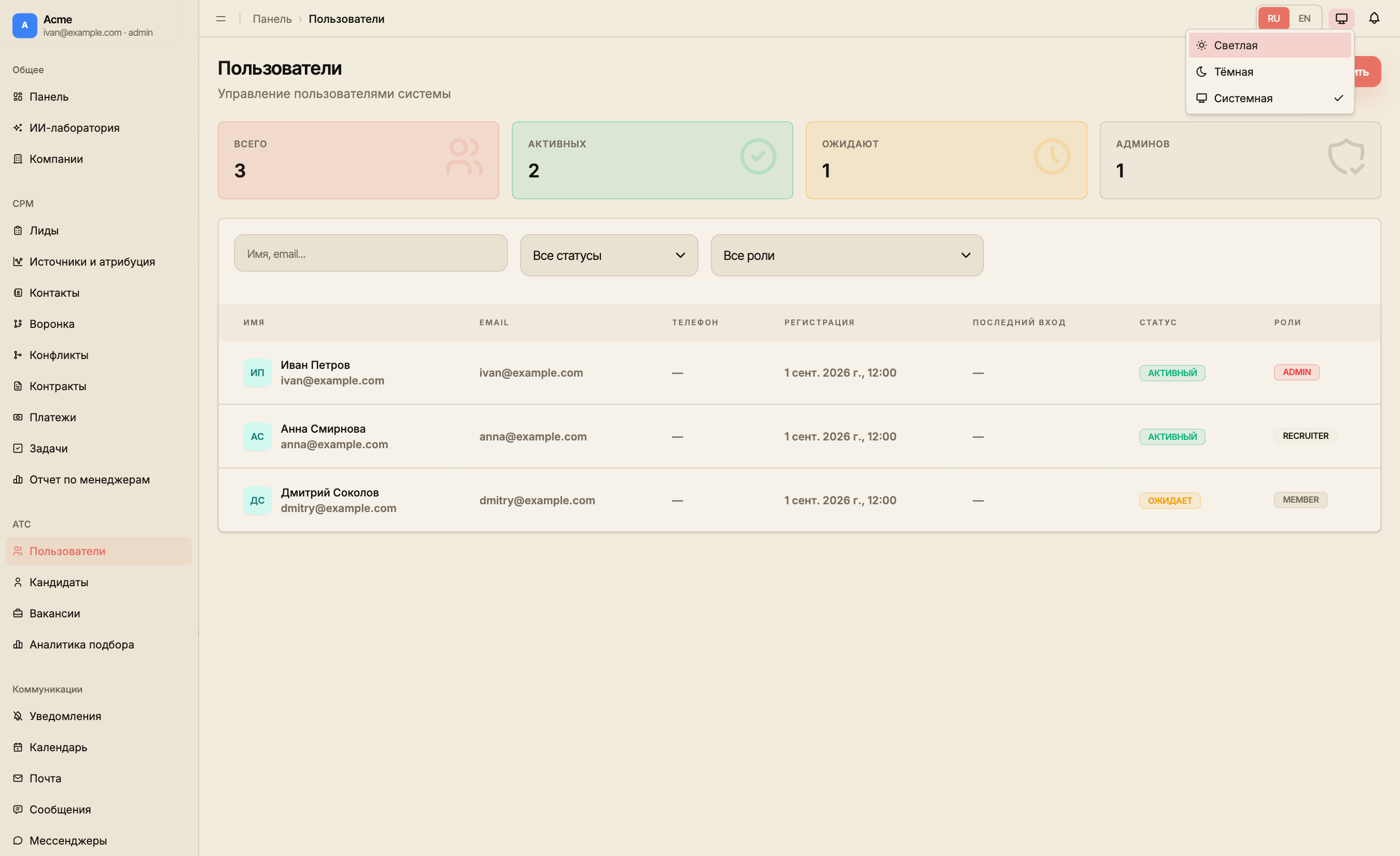The image size is (1400, 856).
Task: Click the dmitry@example.com email cell
Action: tap(537, 501)
